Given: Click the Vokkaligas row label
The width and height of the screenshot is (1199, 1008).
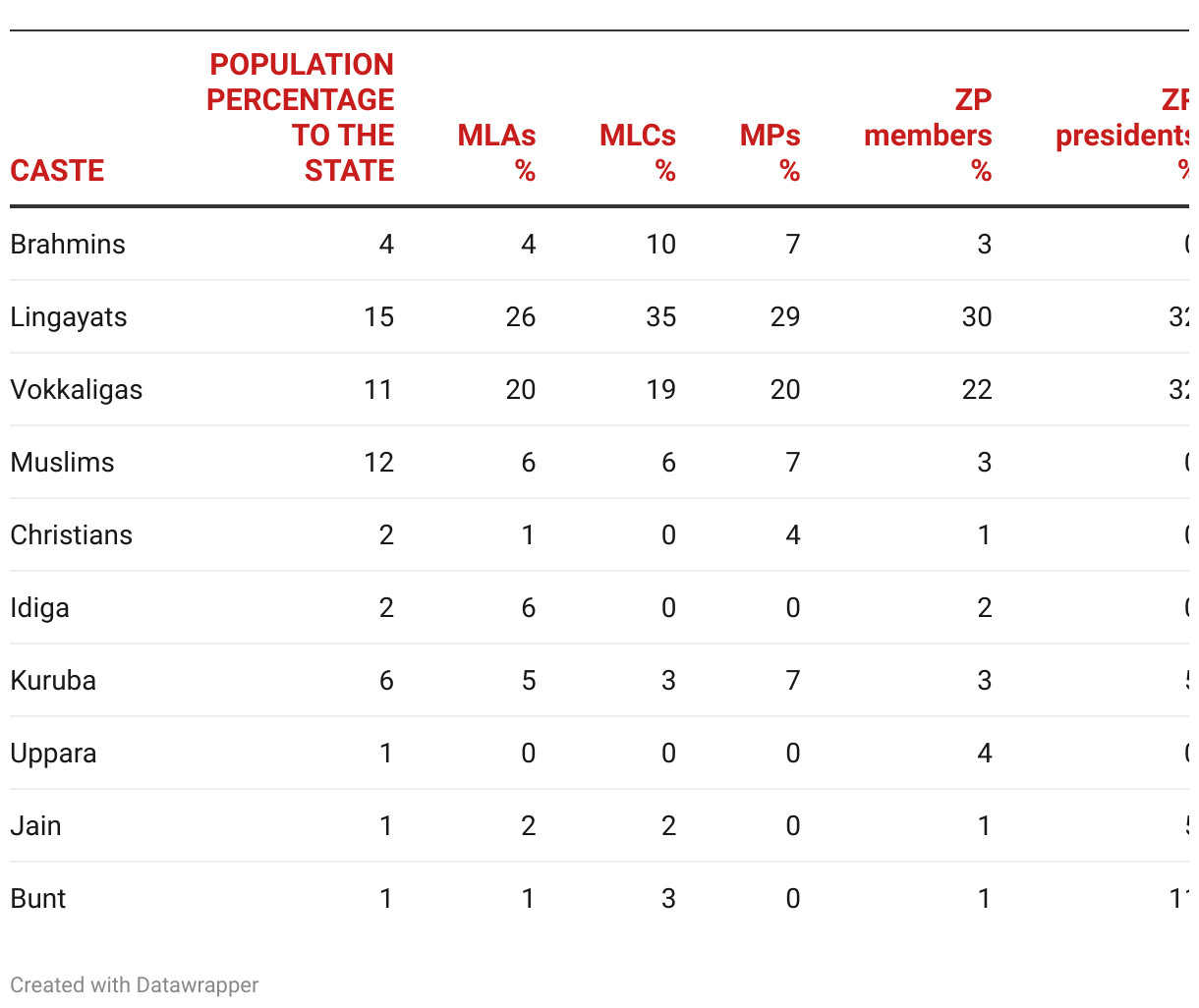Looking at the screenshot, I should click(77, 390).
